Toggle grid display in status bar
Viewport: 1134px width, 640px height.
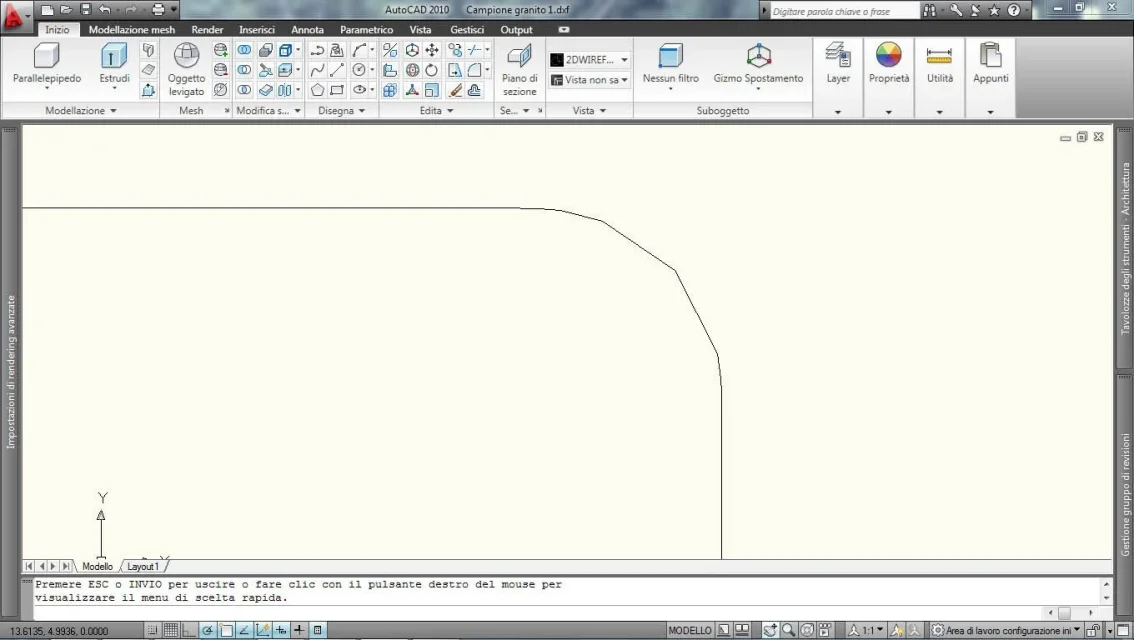point(171,631)
